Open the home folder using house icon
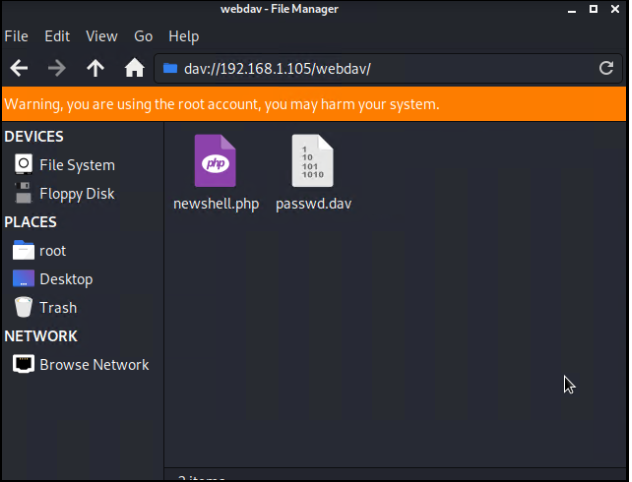This screenshot has height=482, width=632. (134, 68)
